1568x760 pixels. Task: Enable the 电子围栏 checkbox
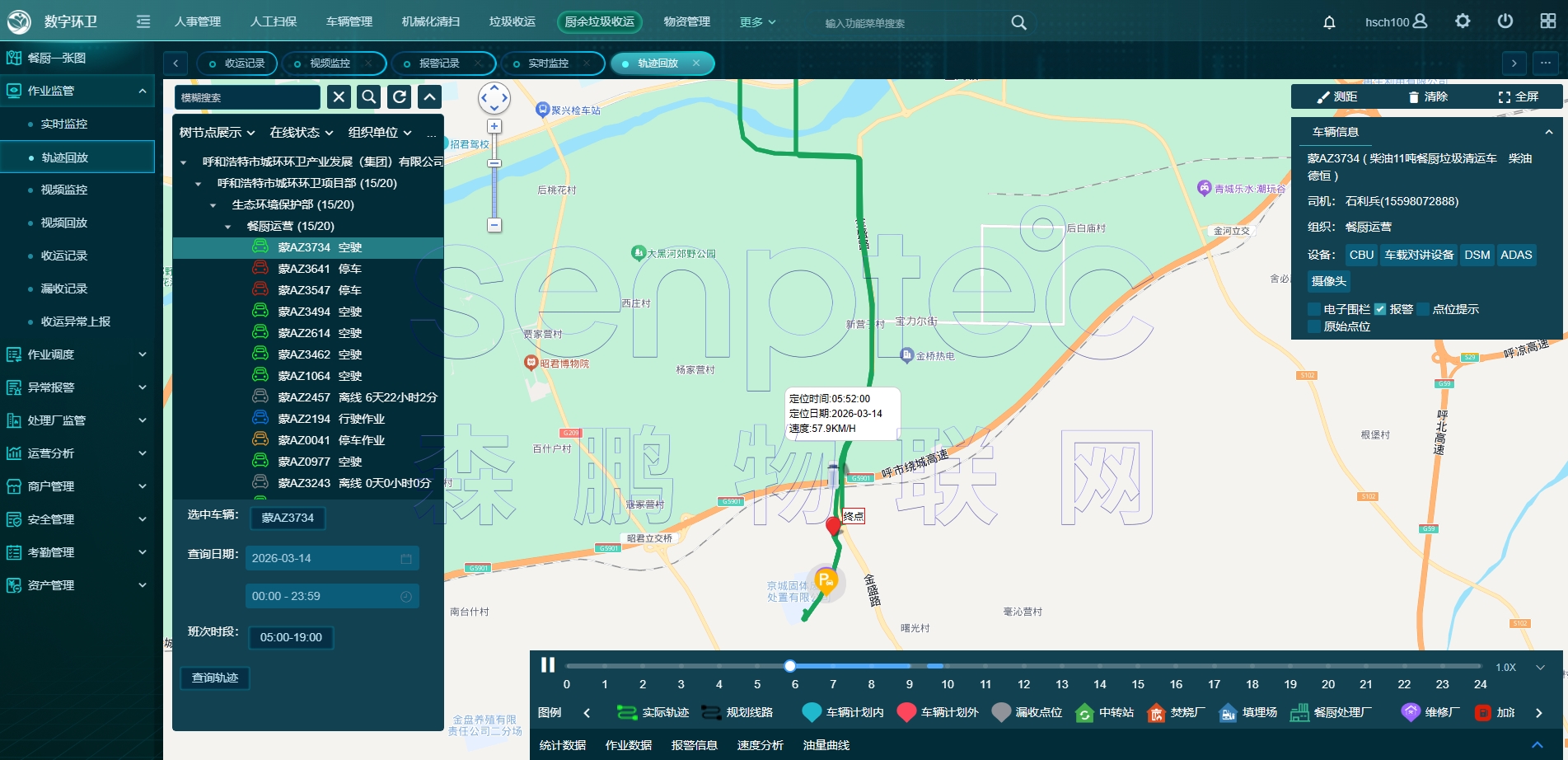coord(1314,309)
